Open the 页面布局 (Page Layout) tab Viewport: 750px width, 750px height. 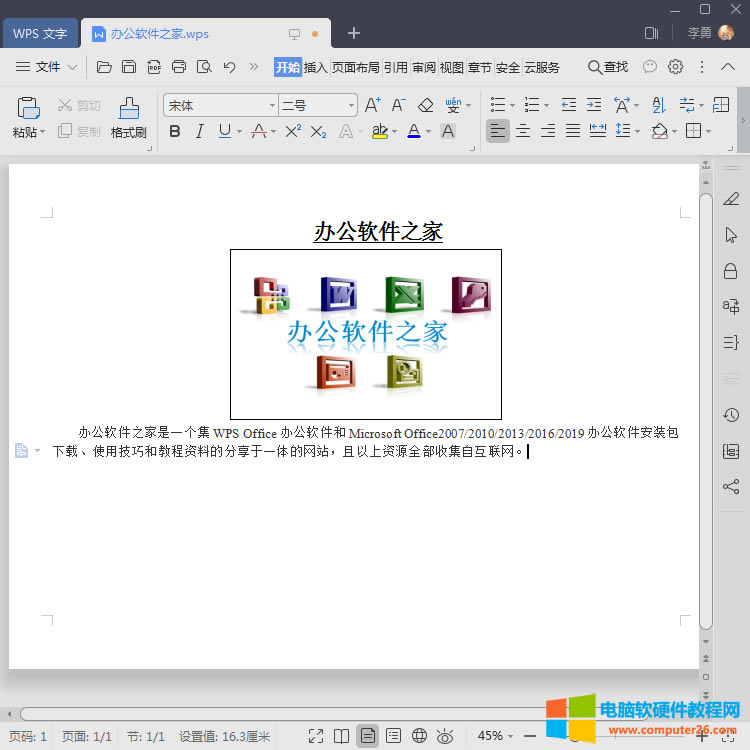coord(355,67)
